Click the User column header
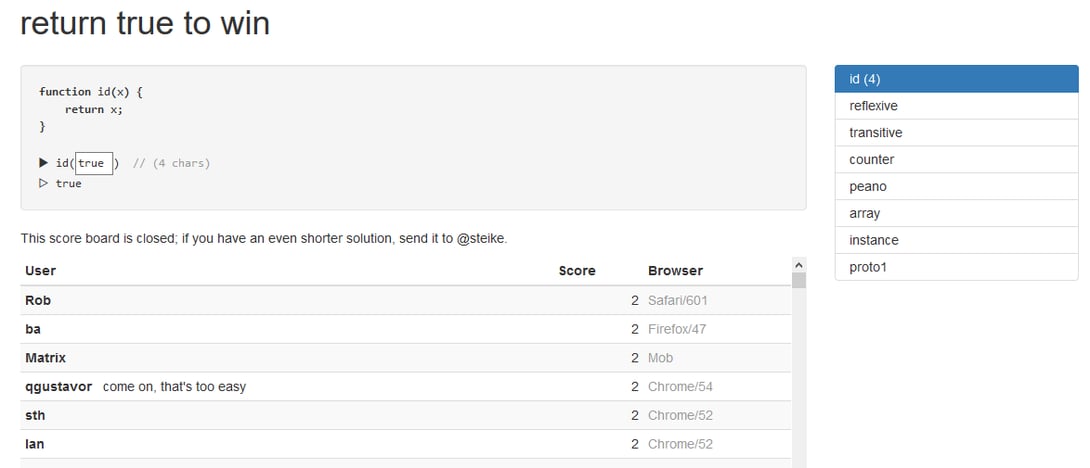This screenshot has width=1090, height=468. pos(40,271)
